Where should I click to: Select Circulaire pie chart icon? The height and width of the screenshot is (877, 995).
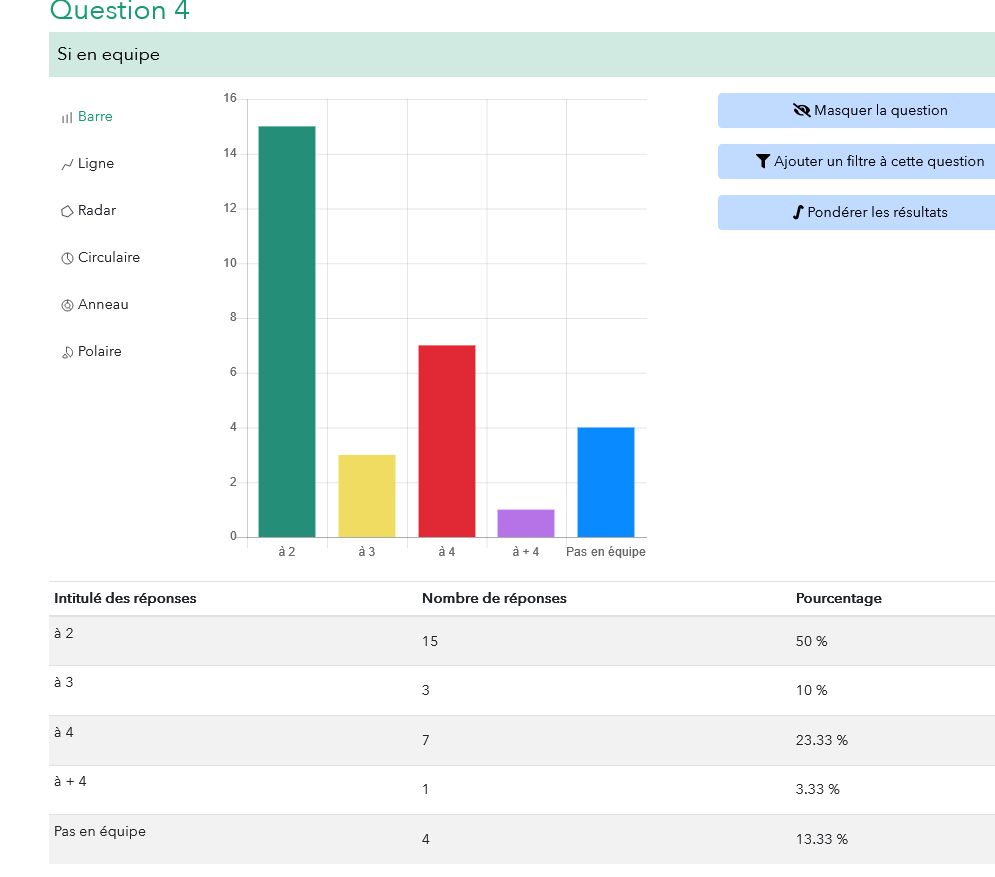coord(67,258)
